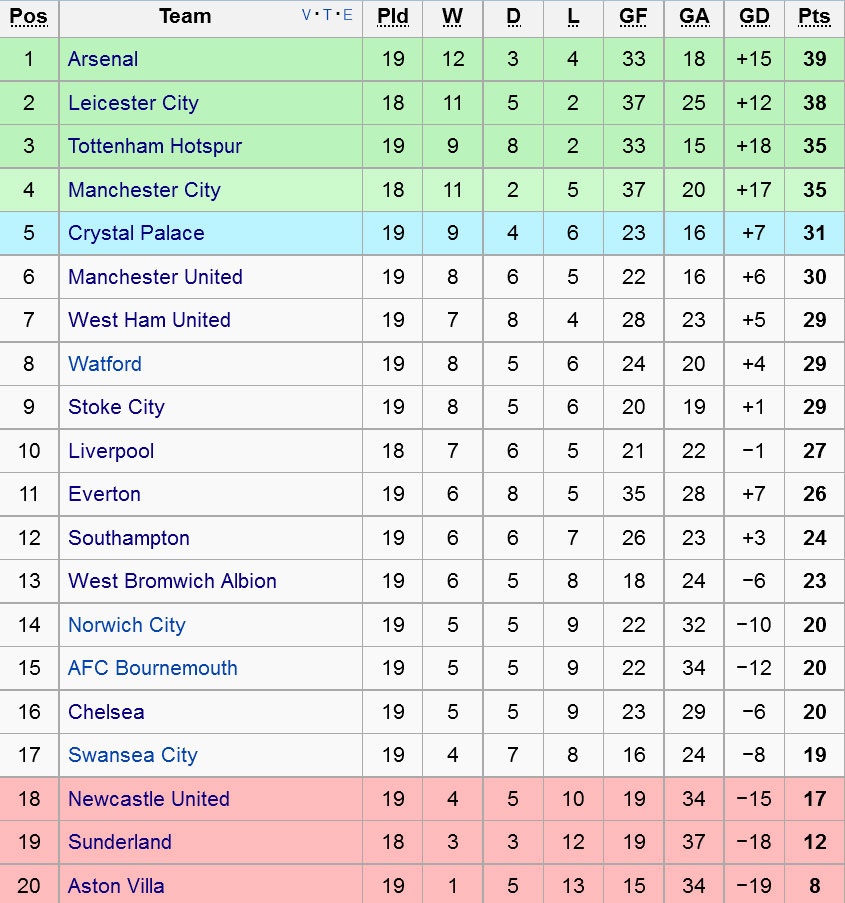Screen dimensions: 845x903
Task: Click the T talk template link
Action: point(327,15)
